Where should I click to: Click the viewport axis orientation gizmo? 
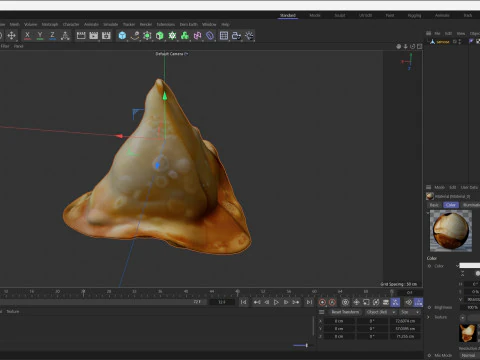[408, 62]
